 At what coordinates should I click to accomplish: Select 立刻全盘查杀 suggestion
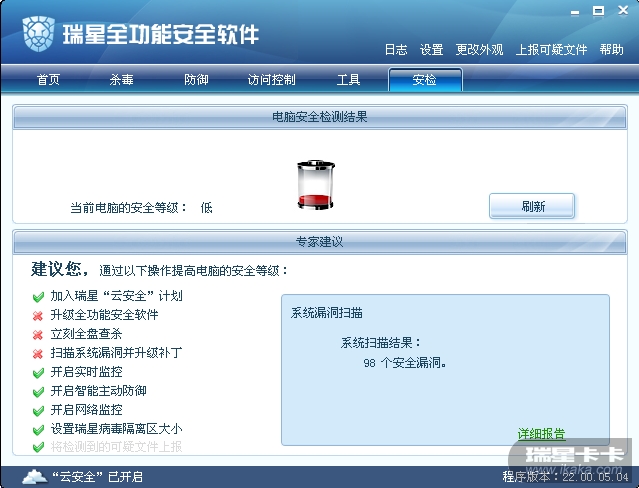86,334
